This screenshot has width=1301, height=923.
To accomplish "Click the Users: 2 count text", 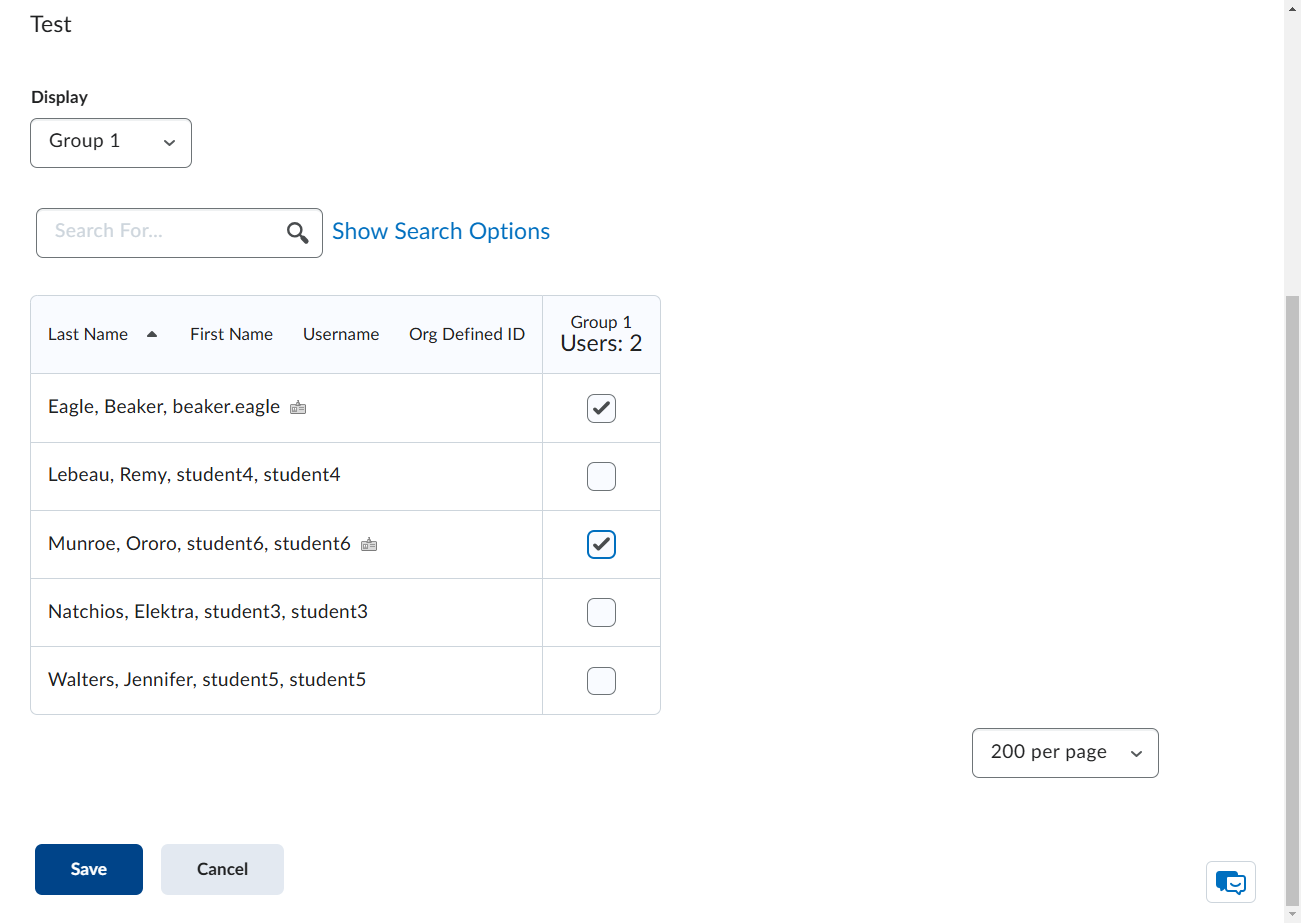I will [601, 344].
